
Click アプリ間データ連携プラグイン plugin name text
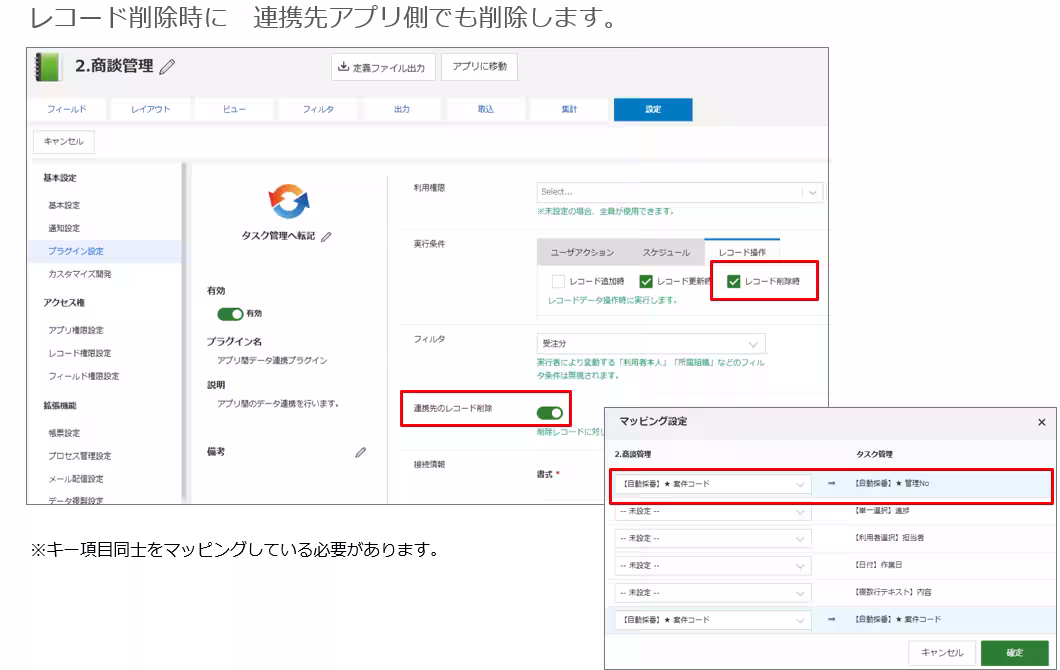tap(272, 360)
